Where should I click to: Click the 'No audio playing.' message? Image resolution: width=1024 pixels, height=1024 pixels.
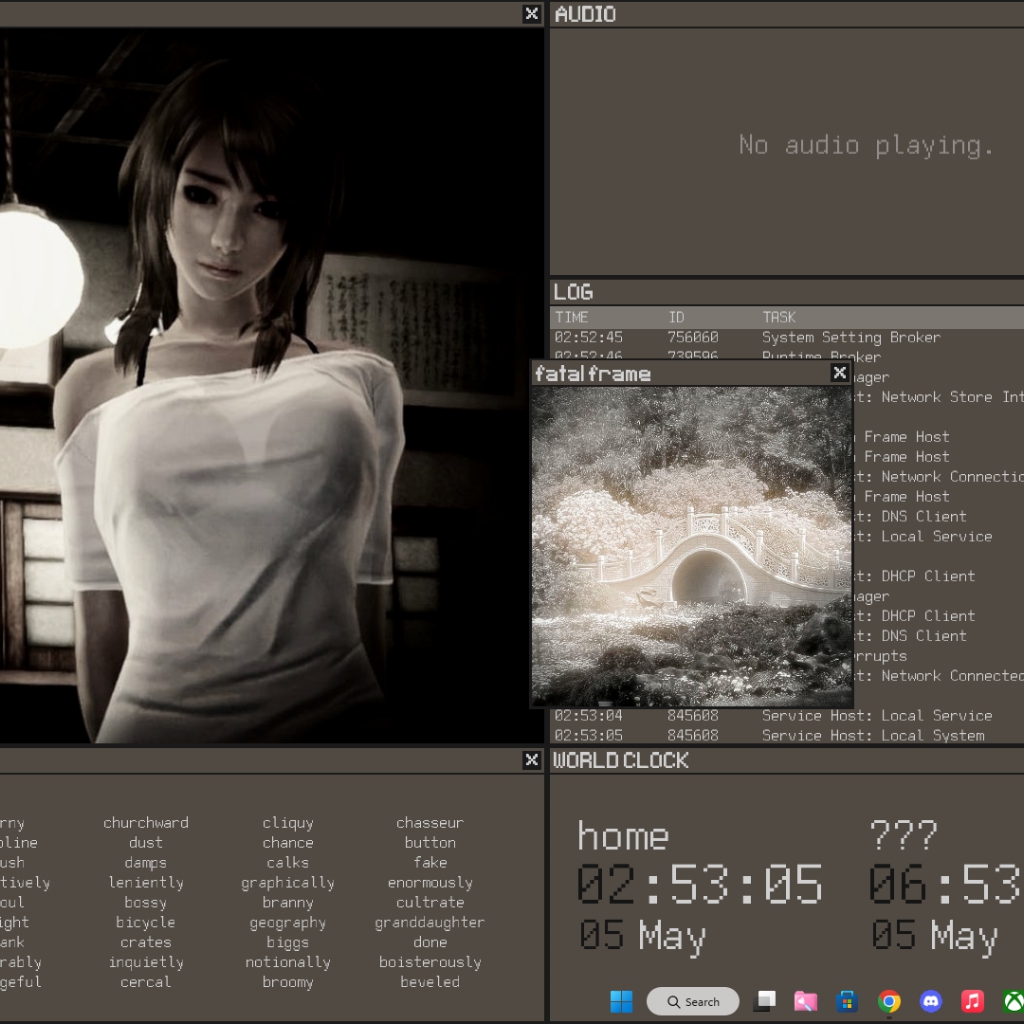point(866,145)
